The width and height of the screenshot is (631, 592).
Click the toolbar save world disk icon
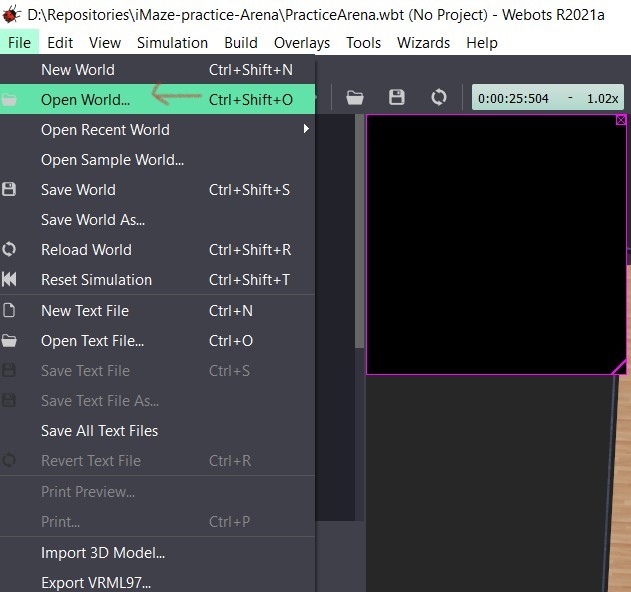coord(397,97)
